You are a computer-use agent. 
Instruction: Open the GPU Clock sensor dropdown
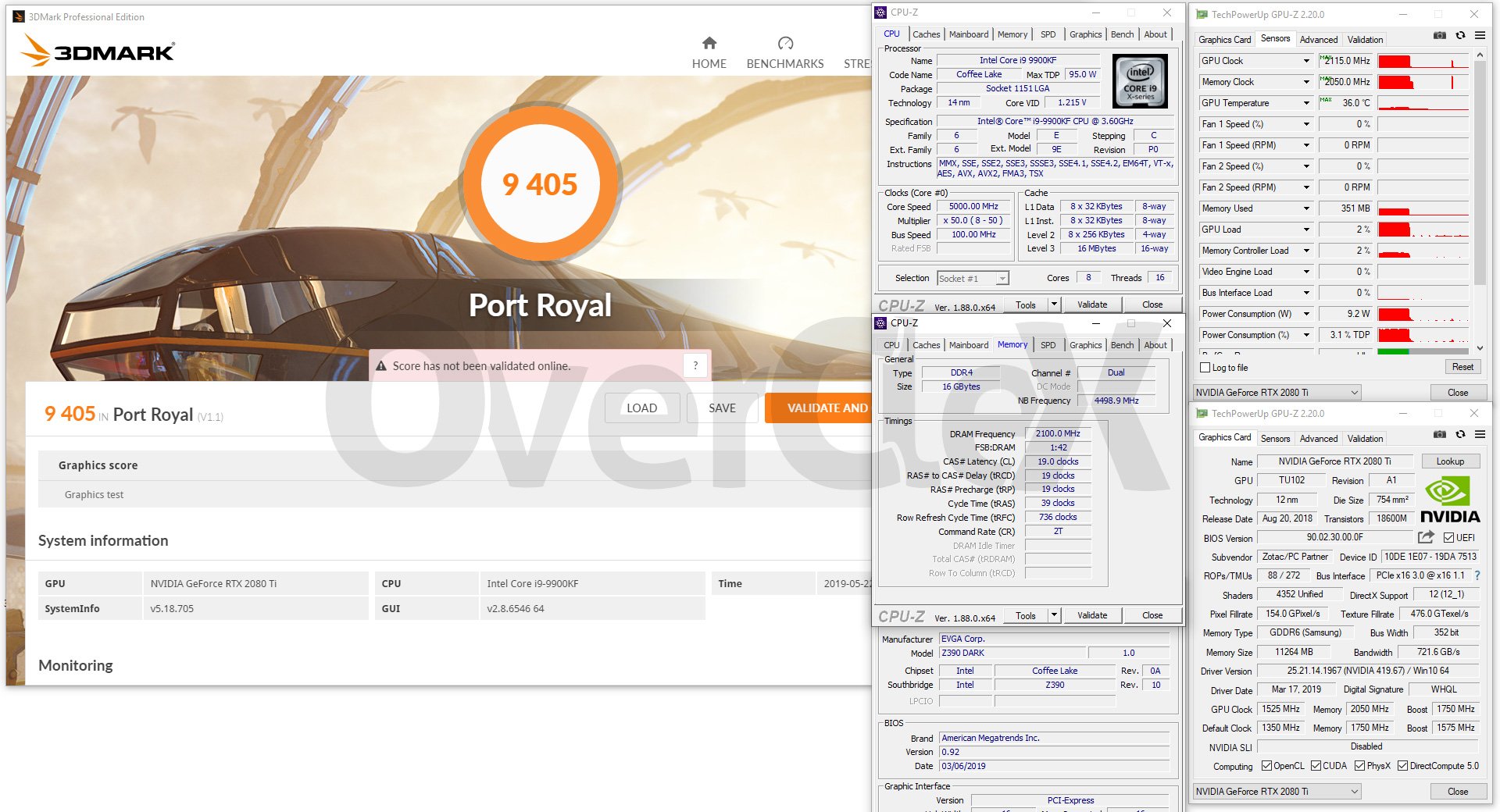point(1305,61)
